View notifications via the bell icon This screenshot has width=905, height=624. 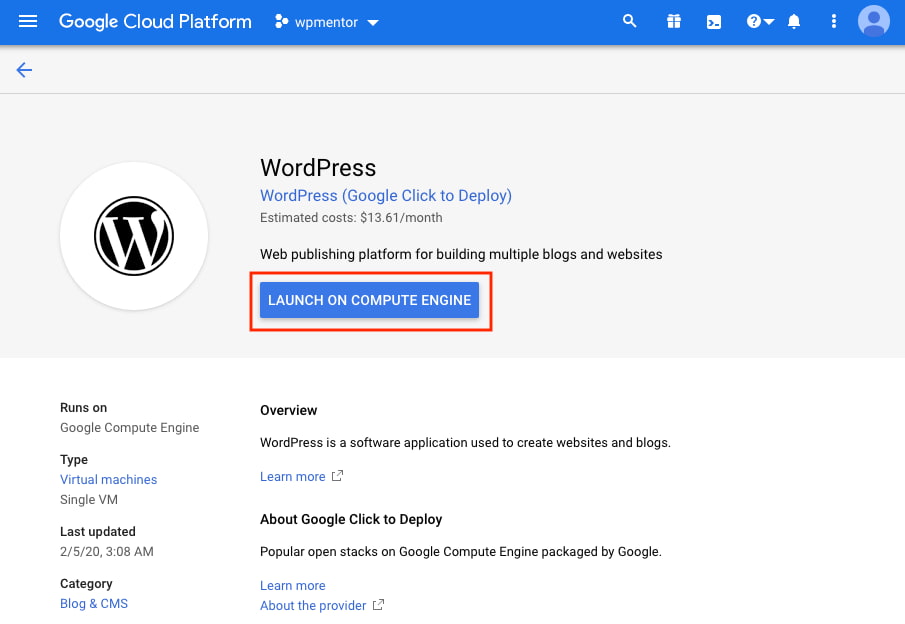[794, 22]
